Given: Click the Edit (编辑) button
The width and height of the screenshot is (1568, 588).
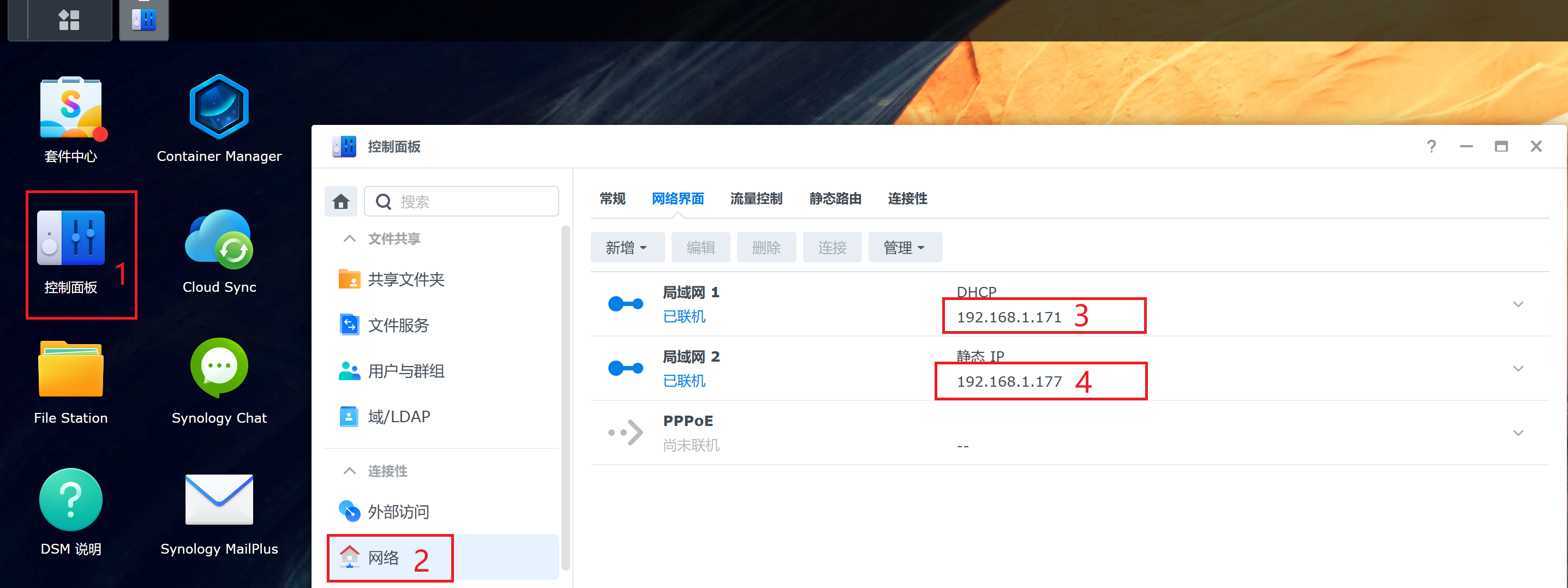Looking at the screenshot, I should 701,247.
